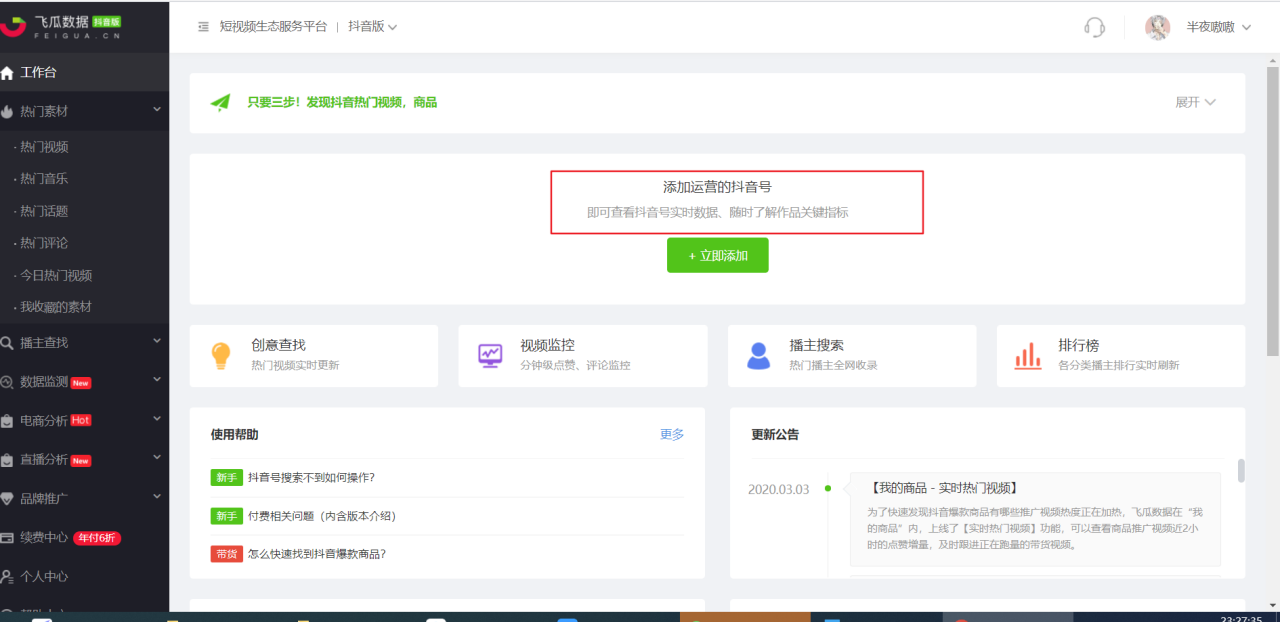Select 我收藏的素材 in sidebar
Viewport: 1280px width, 622px height.
point(55,307)
